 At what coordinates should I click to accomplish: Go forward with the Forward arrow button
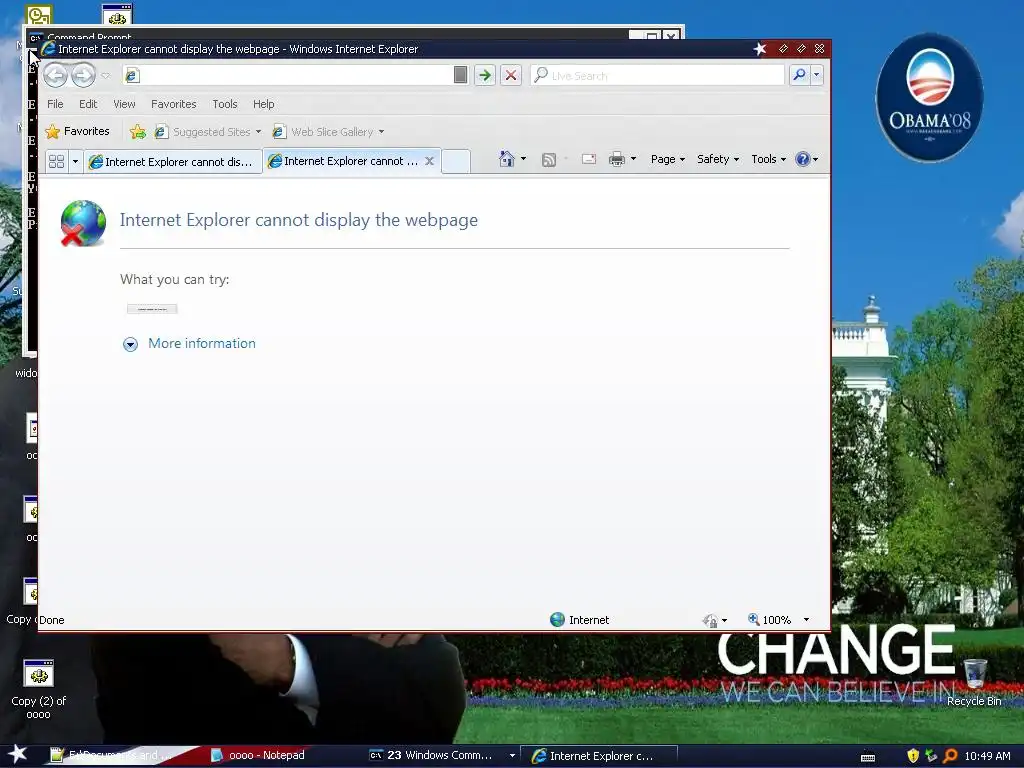[x=83, y=75]
